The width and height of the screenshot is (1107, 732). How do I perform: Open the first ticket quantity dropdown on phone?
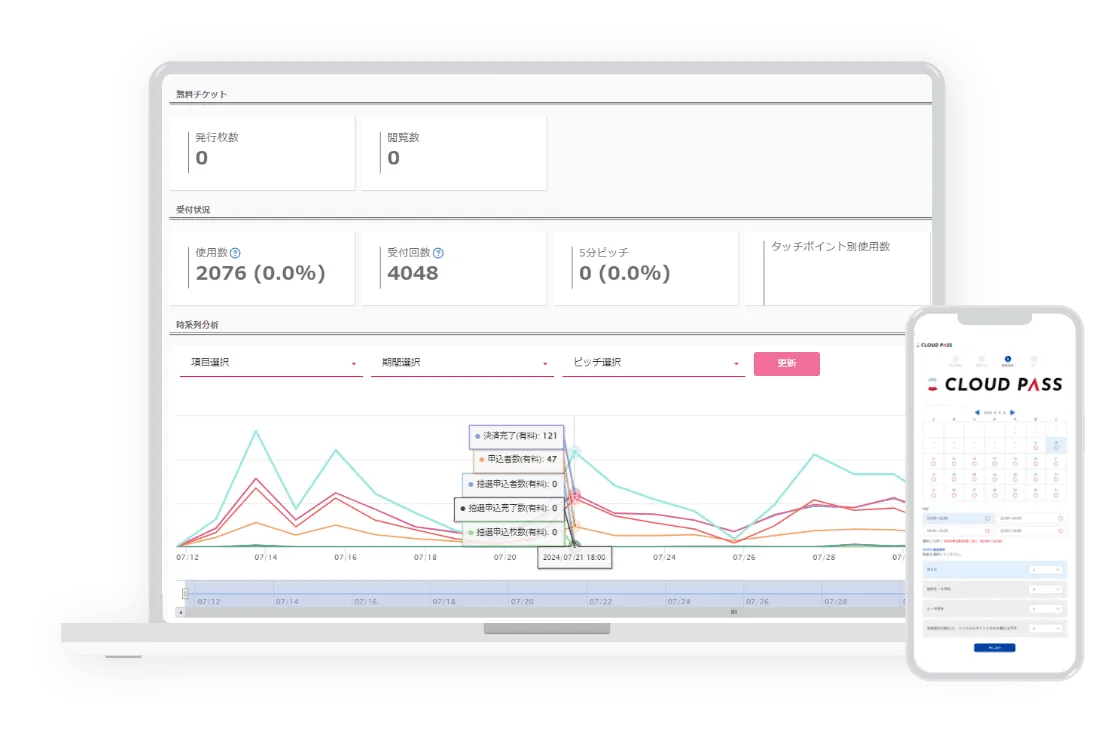(x=1045, y=568)
